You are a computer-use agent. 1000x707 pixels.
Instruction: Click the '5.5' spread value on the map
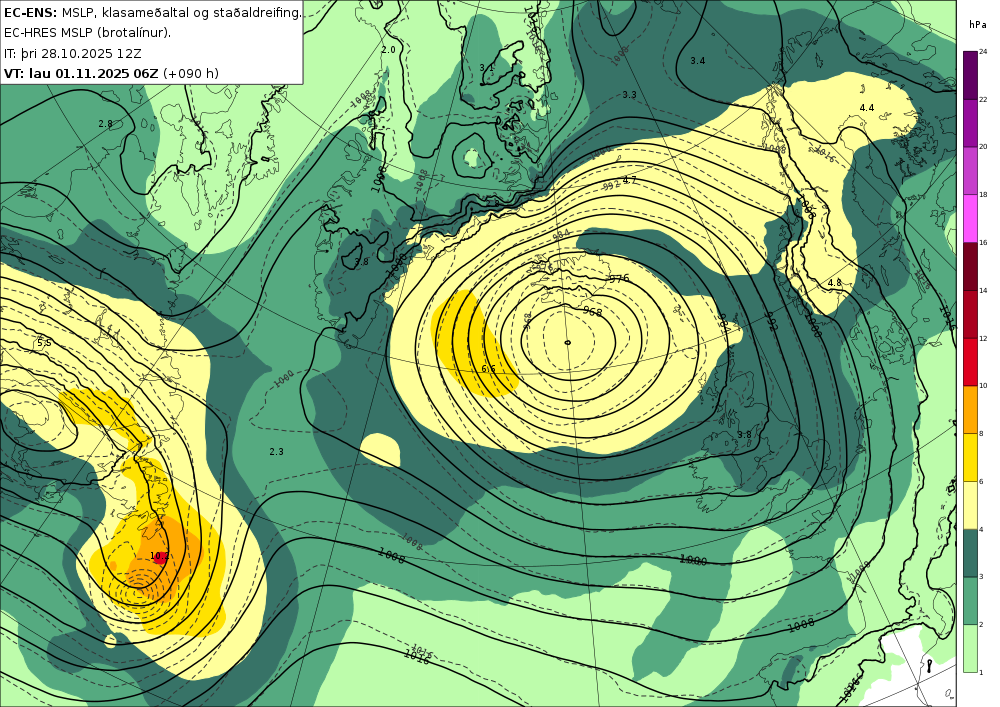pyautogui.click(x=44, y=343)
